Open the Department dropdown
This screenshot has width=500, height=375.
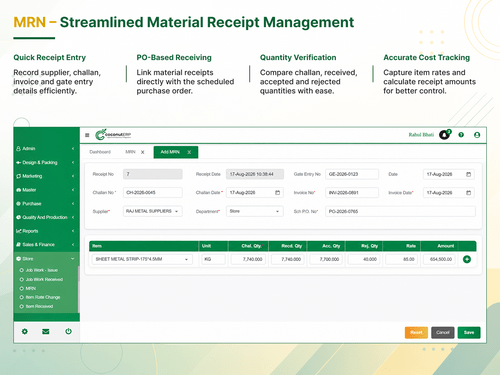pyautogui.click(x=255, y=211)
